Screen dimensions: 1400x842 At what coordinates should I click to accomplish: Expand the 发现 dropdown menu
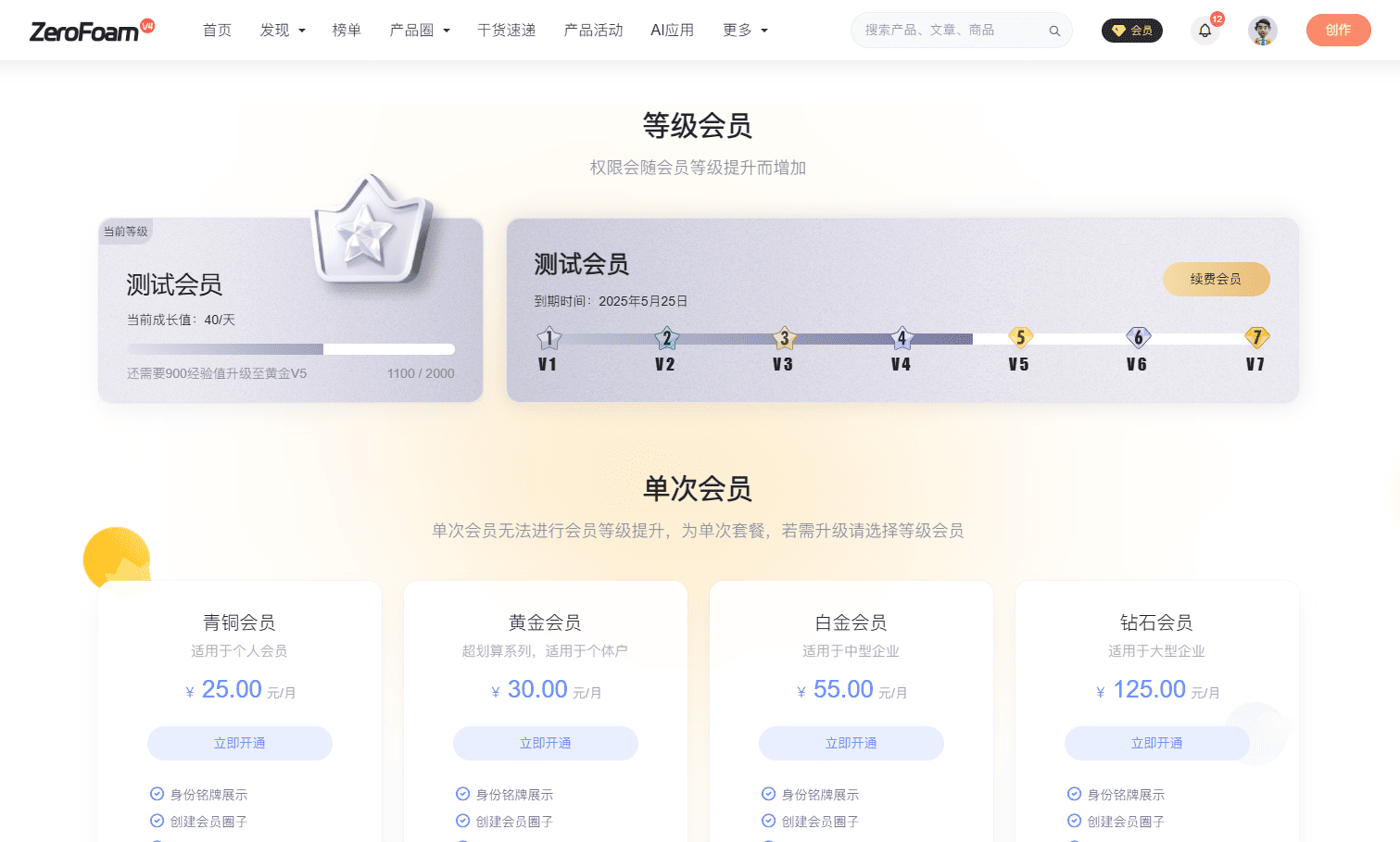[x=281, y=30]
